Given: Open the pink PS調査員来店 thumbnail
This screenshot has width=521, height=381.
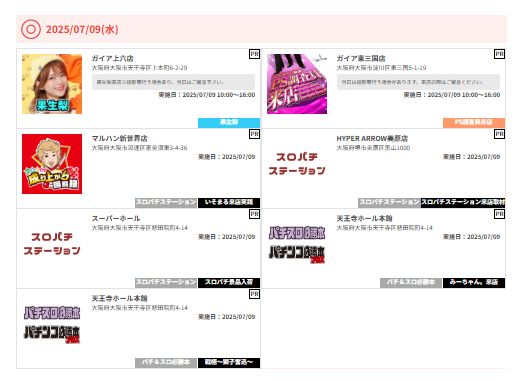Looking at the screenshot, I should (x=297, y=84).
